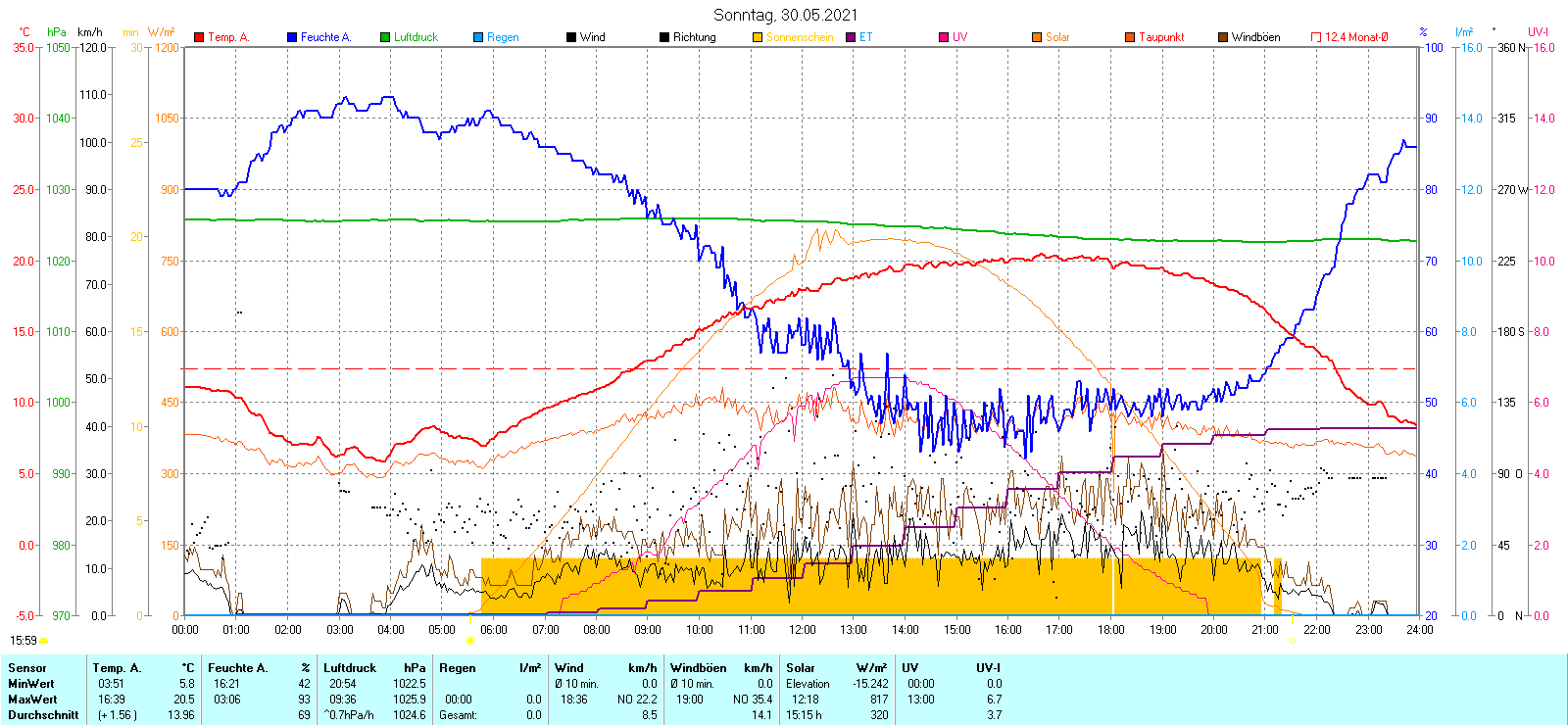
Task: Click the '12:00' time axis label
Action: pyautogui.click(x=803, y=630)
